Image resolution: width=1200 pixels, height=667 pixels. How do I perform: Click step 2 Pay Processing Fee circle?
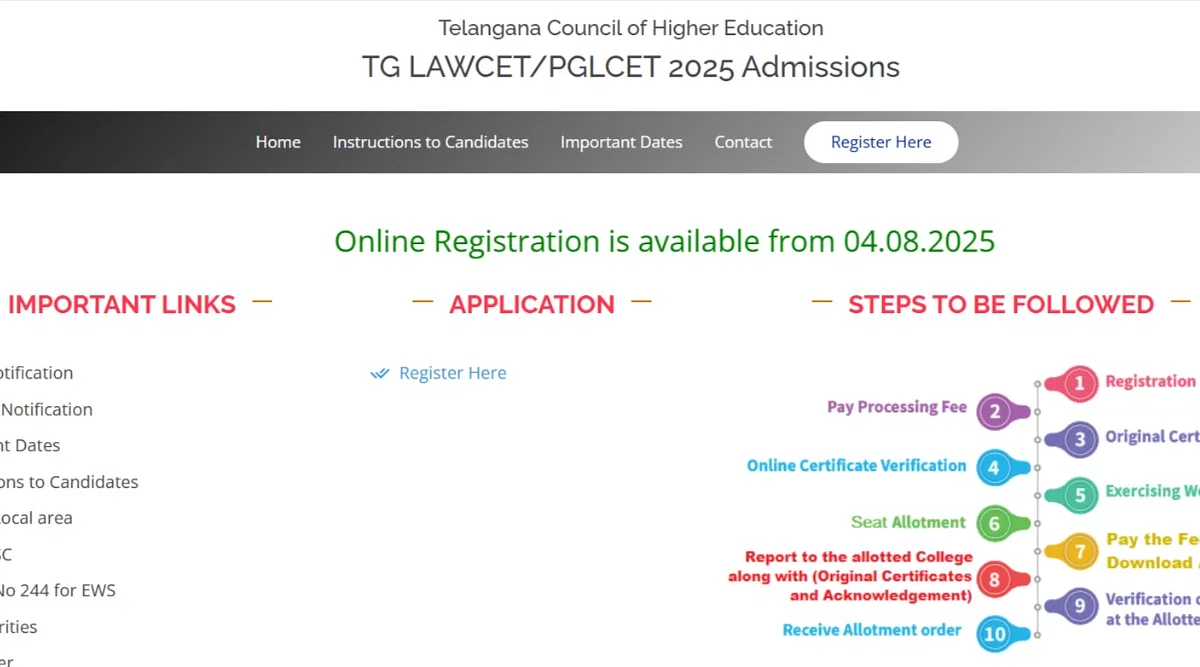click(x=994, y=411)
